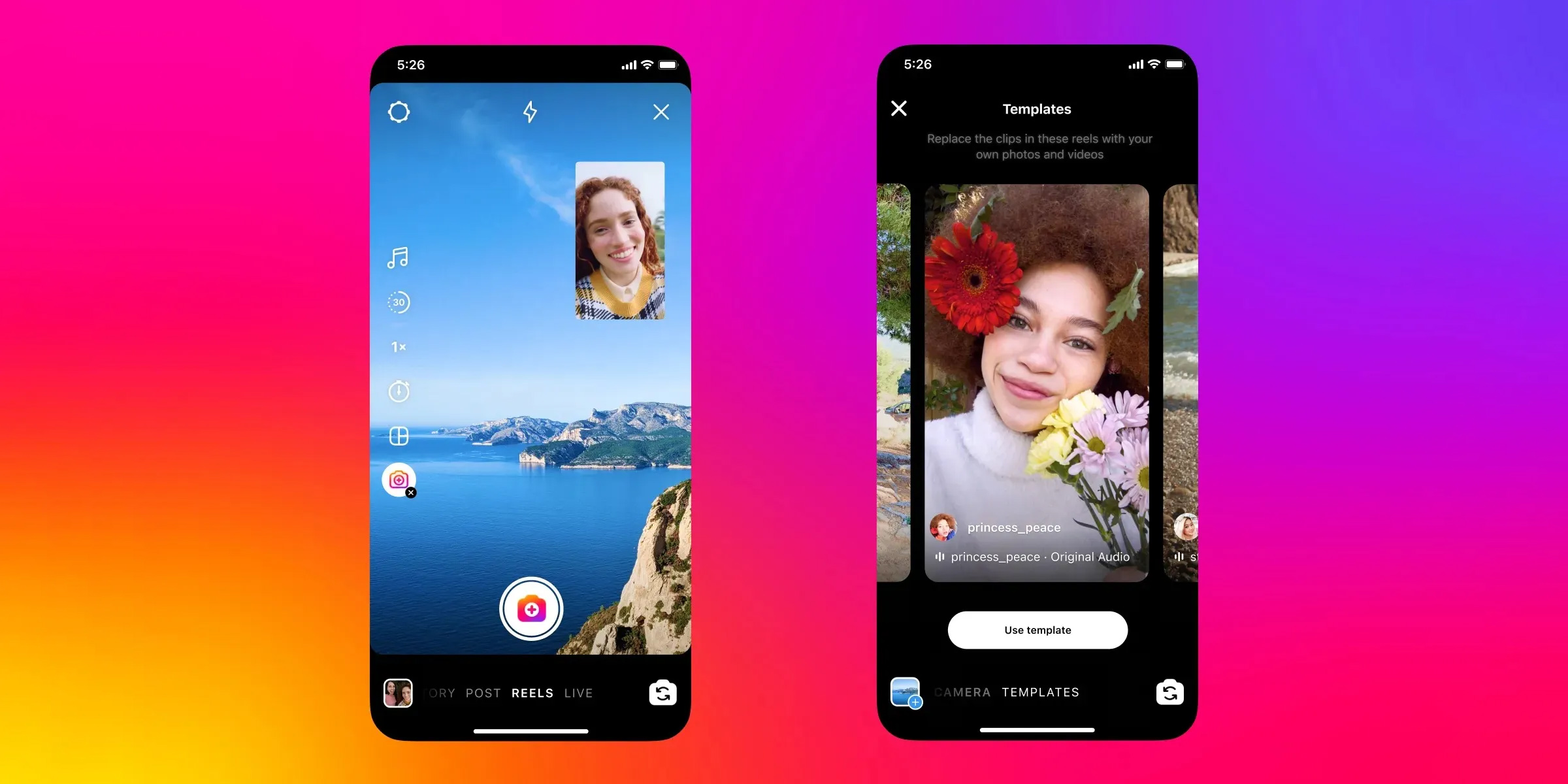Tap the music note icon on Reels
The image size is (1568, 784).
[x=398, y=258]
